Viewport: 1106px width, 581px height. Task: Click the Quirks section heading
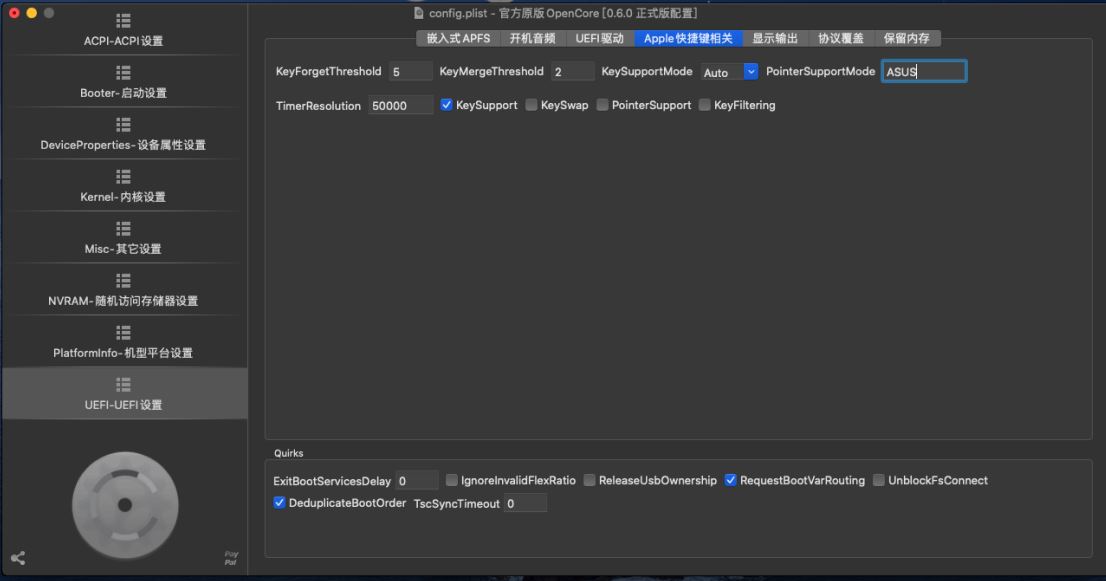tap(288, 453)
